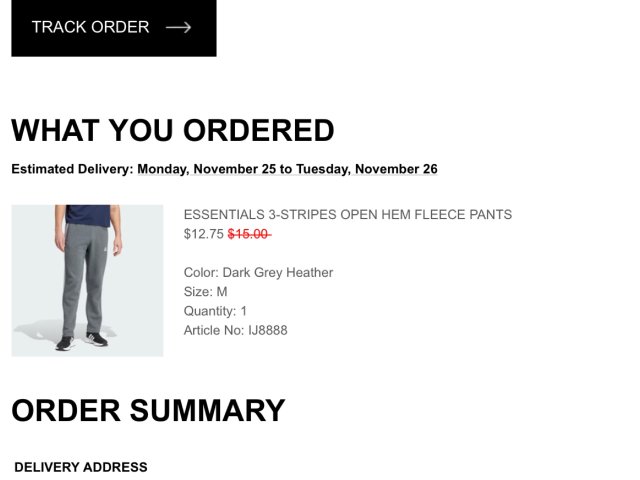Click the Size: M detail
The width and height of the screenshot is (640, 480).
[x=205, y=291]
